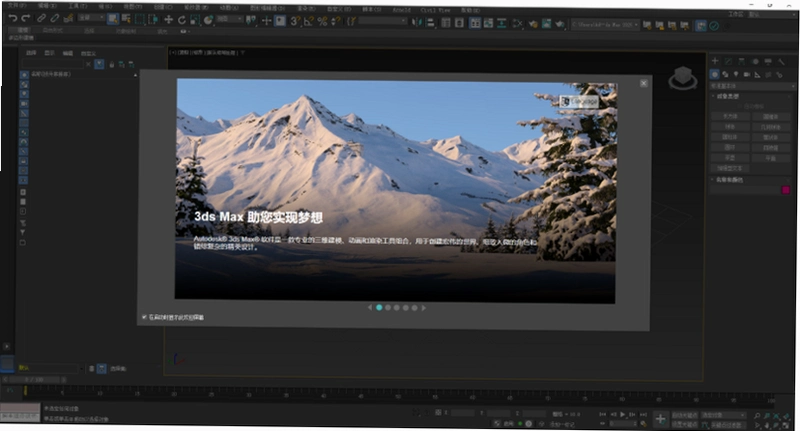800x431 pixels.
Task: Open the reference coordinate system dropdown
Action: click(x=230, y=19)
